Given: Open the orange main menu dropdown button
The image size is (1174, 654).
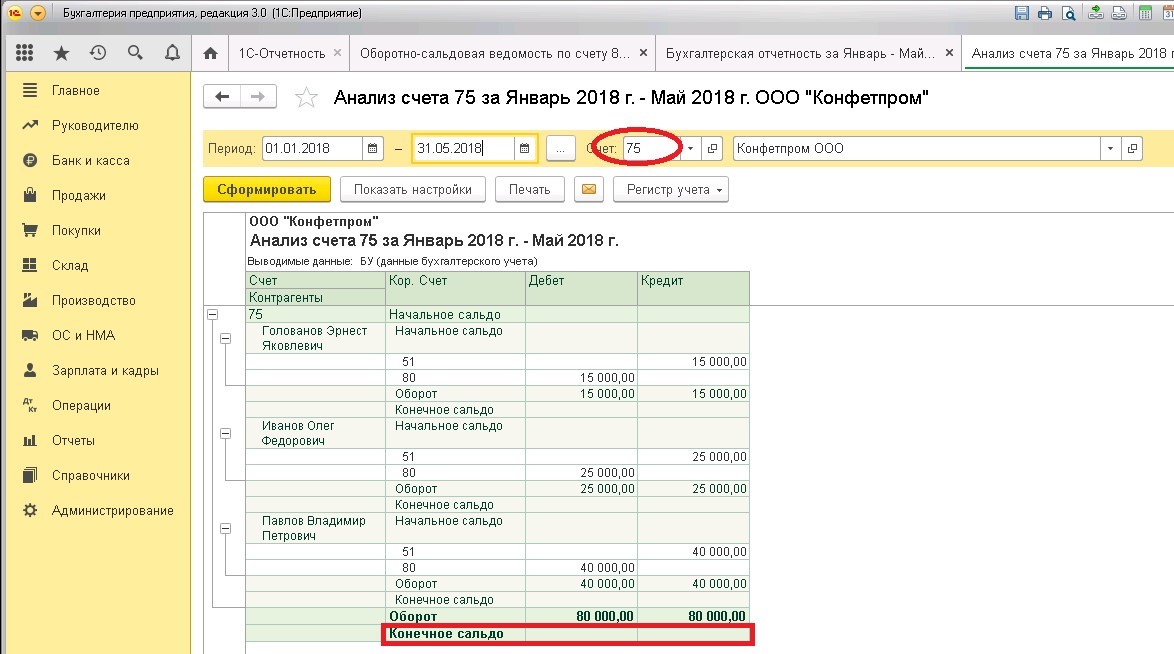Looking at the screenshot, I should [37, 13].
